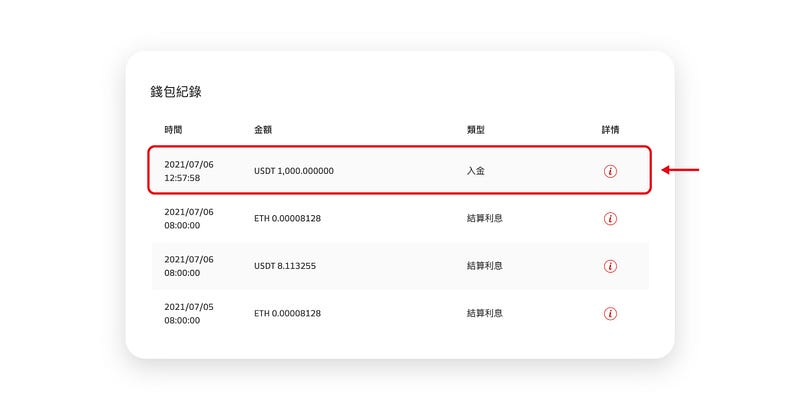Click info icon on 2021/07/06 ETH interest row
800x409 pixels.
(x=610, y=219)
